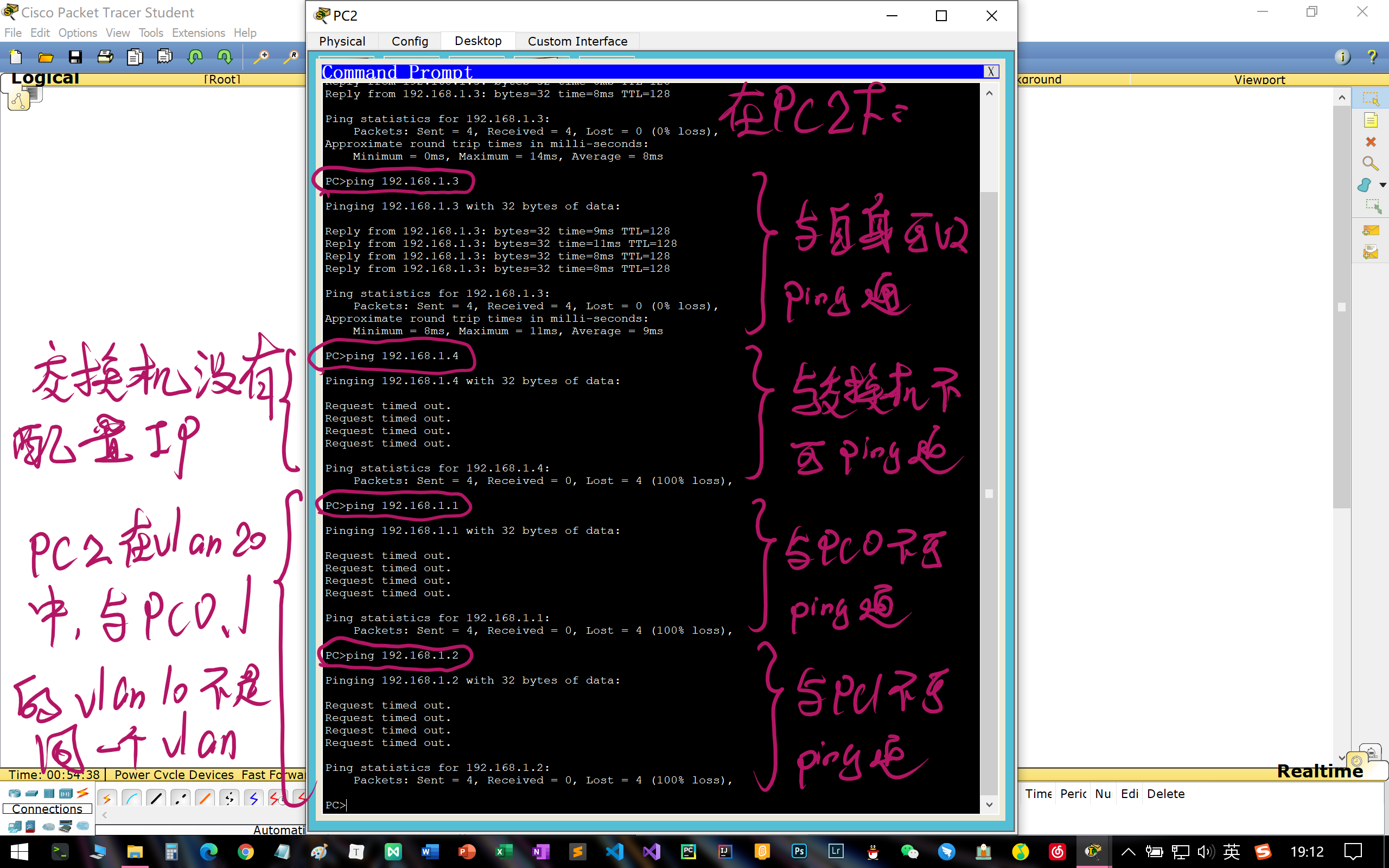Click the Command Prompt scroll up arrow
This screenshot has width=1389, height=868.
(989, 93)
